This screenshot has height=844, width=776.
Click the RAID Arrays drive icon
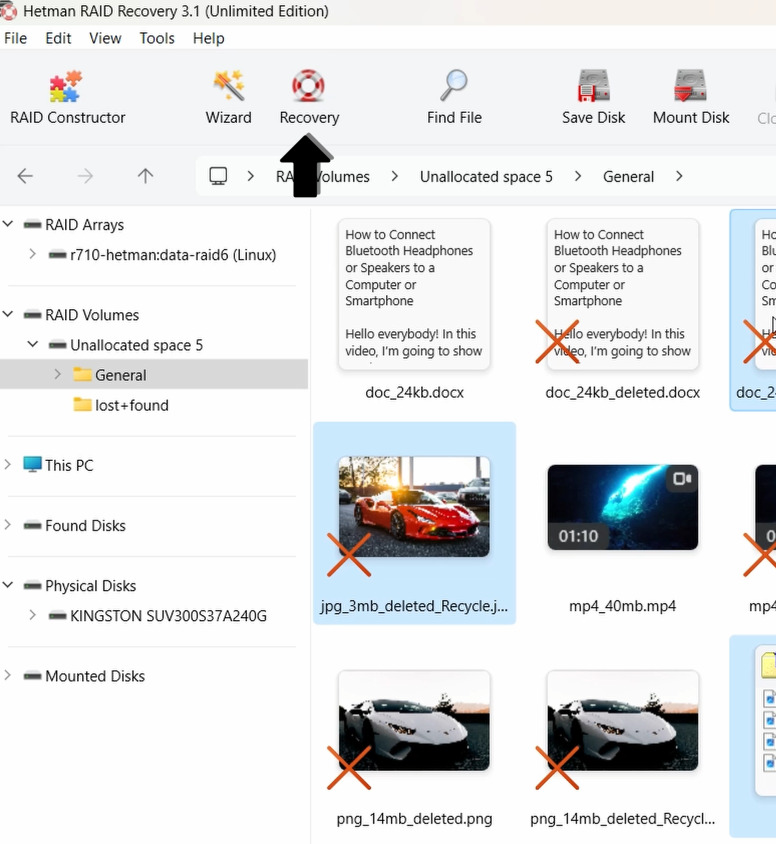[x=32, y=224]
